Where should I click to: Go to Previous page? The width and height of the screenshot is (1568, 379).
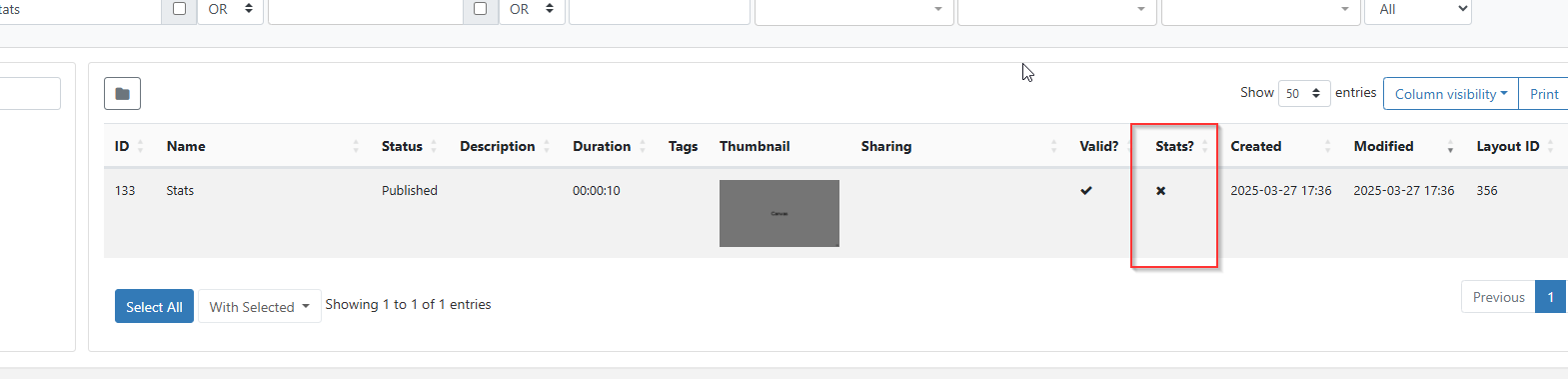(x=1498, y=297)
